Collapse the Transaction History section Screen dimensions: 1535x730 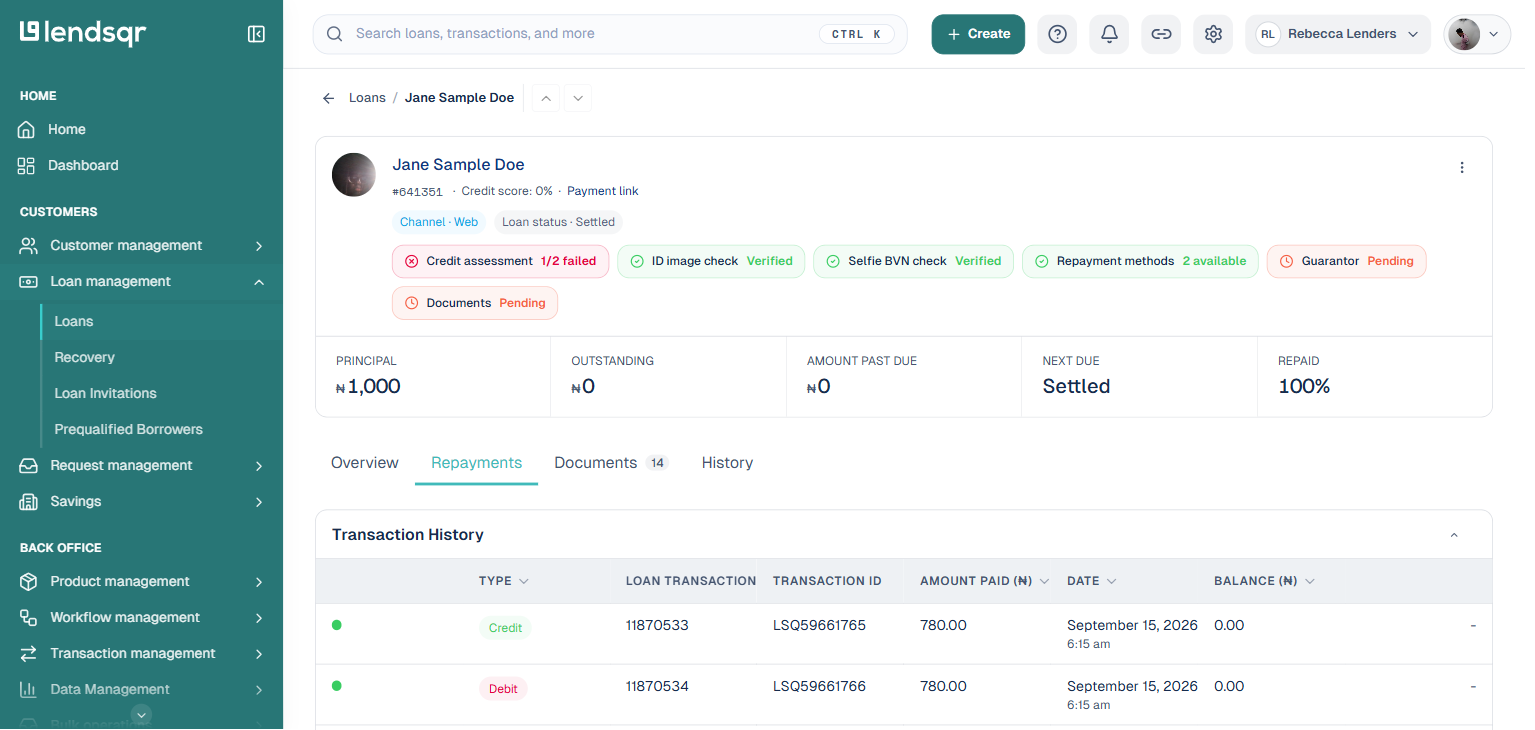[x=1454, y=535]
